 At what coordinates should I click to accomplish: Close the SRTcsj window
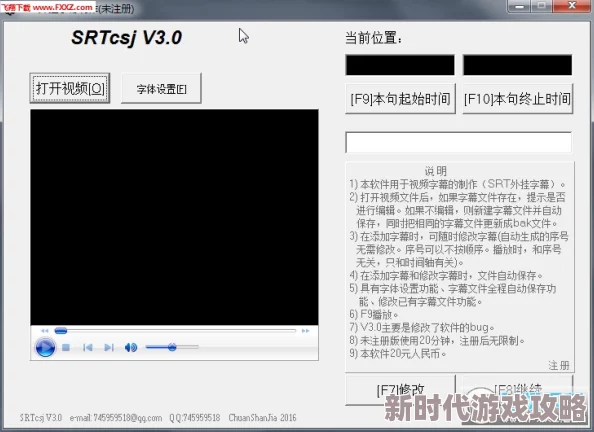[x=572, y=6]
